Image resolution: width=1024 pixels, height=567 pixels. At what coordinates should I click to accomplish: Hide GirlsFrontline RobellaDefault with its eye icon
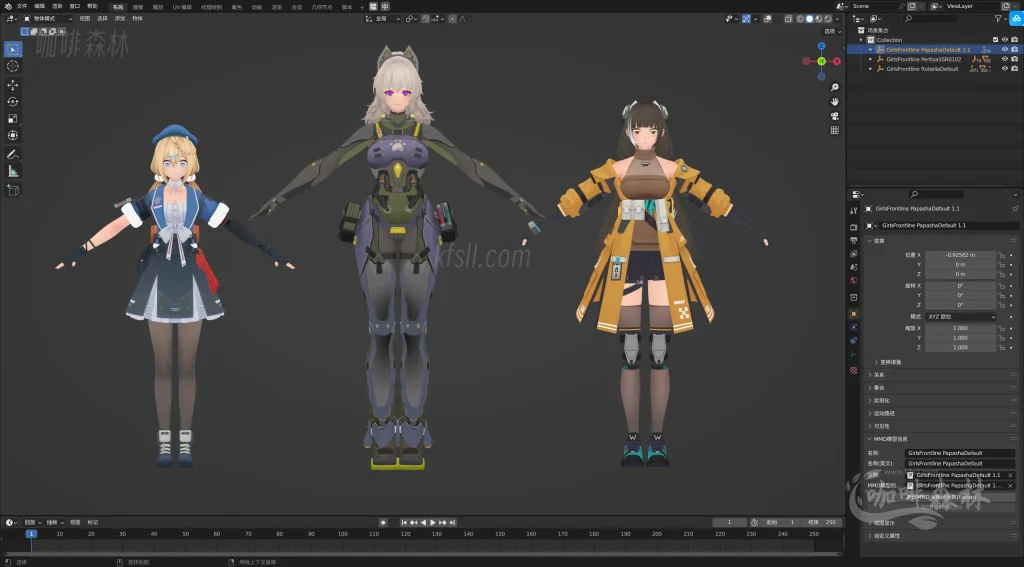point(1005,69)
